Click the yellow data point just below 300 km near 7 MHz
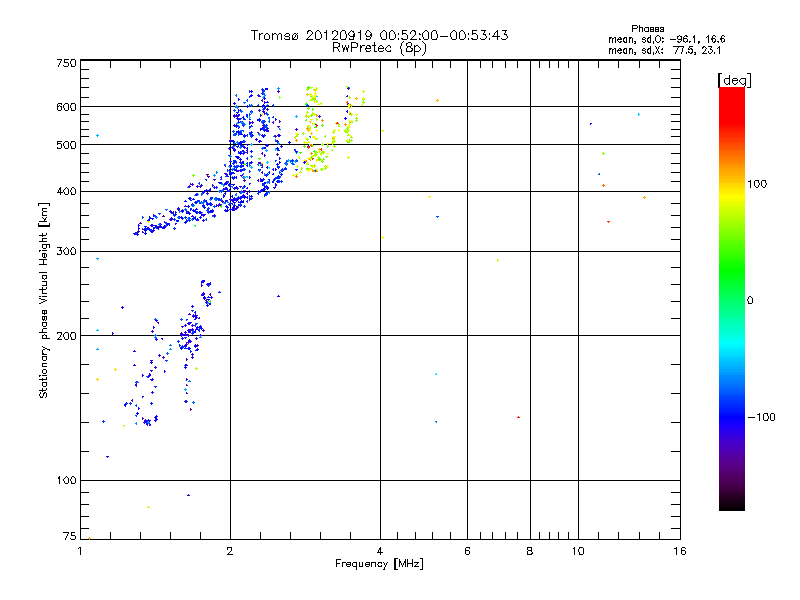This screenshot has width=800, height=600. click(x=498, y=261)
